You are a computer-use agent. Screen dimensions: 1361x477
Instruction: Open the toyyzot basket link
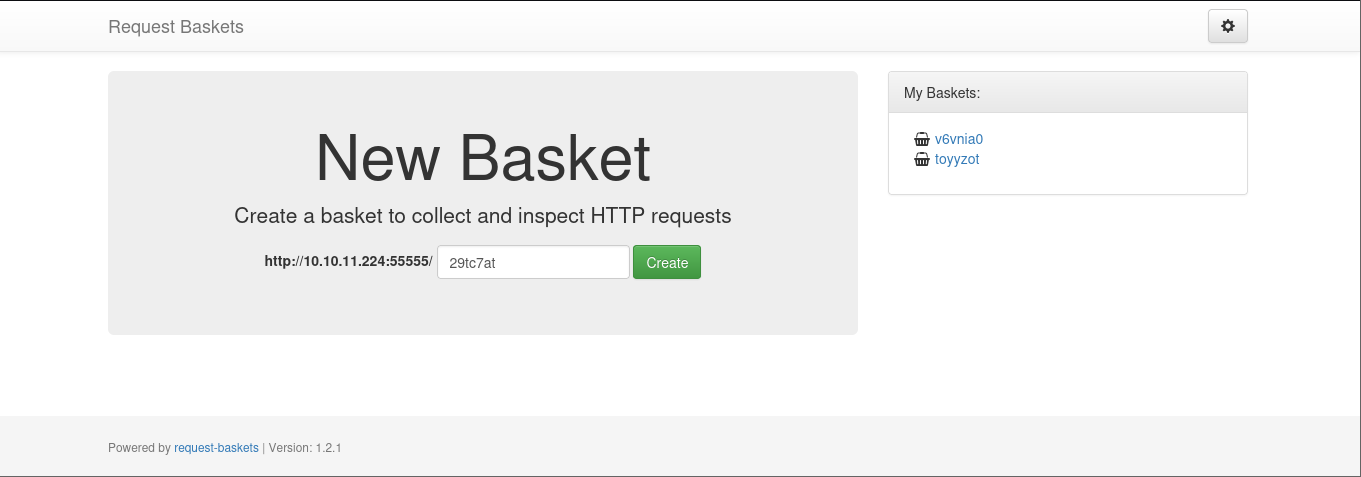pos(956,159)
